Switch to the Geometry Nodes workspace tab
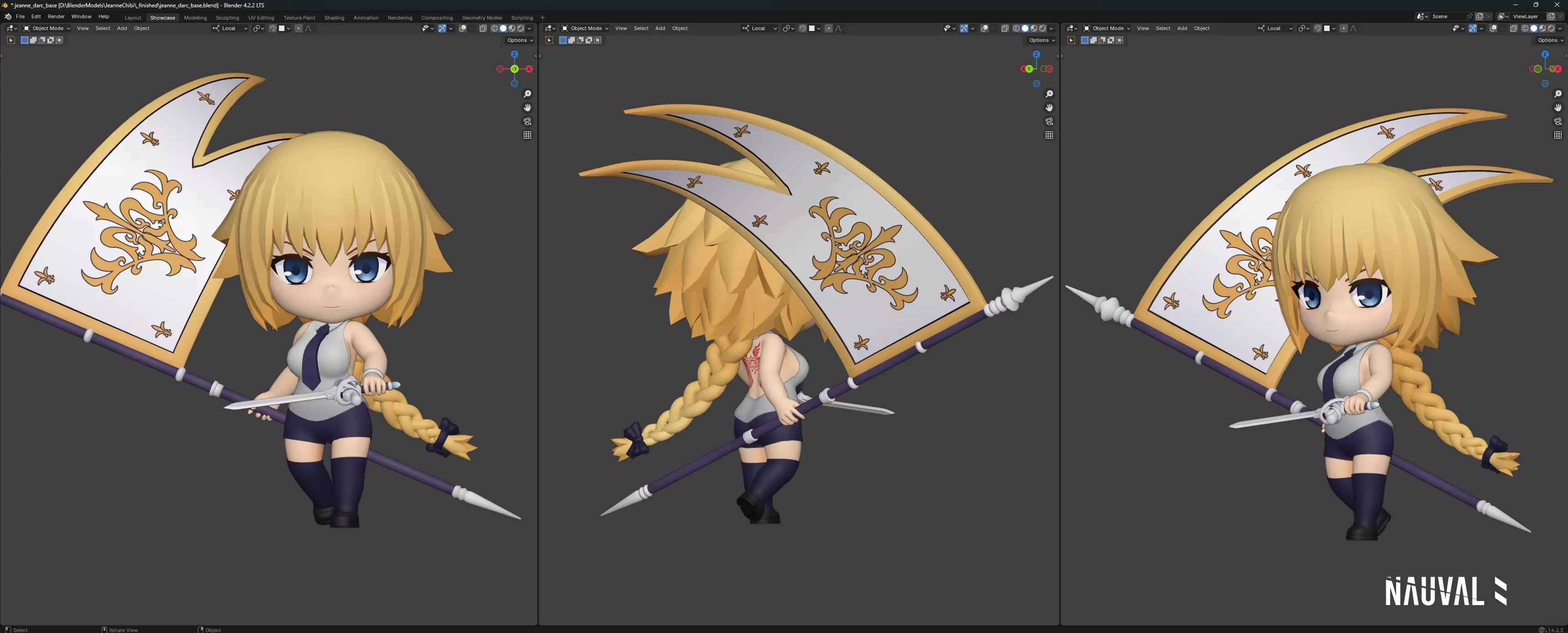This screenshot has height=633, width=1568. (x=481, y=18)
